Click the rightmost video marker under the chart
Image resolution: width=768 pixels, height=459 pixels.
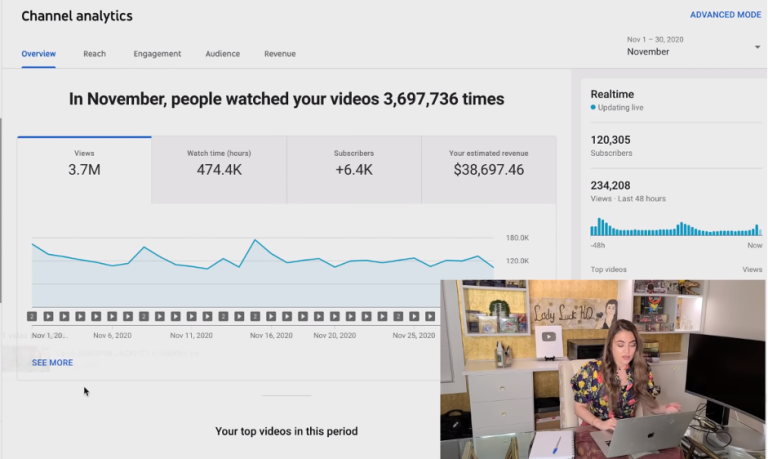(x=431, y=316)
